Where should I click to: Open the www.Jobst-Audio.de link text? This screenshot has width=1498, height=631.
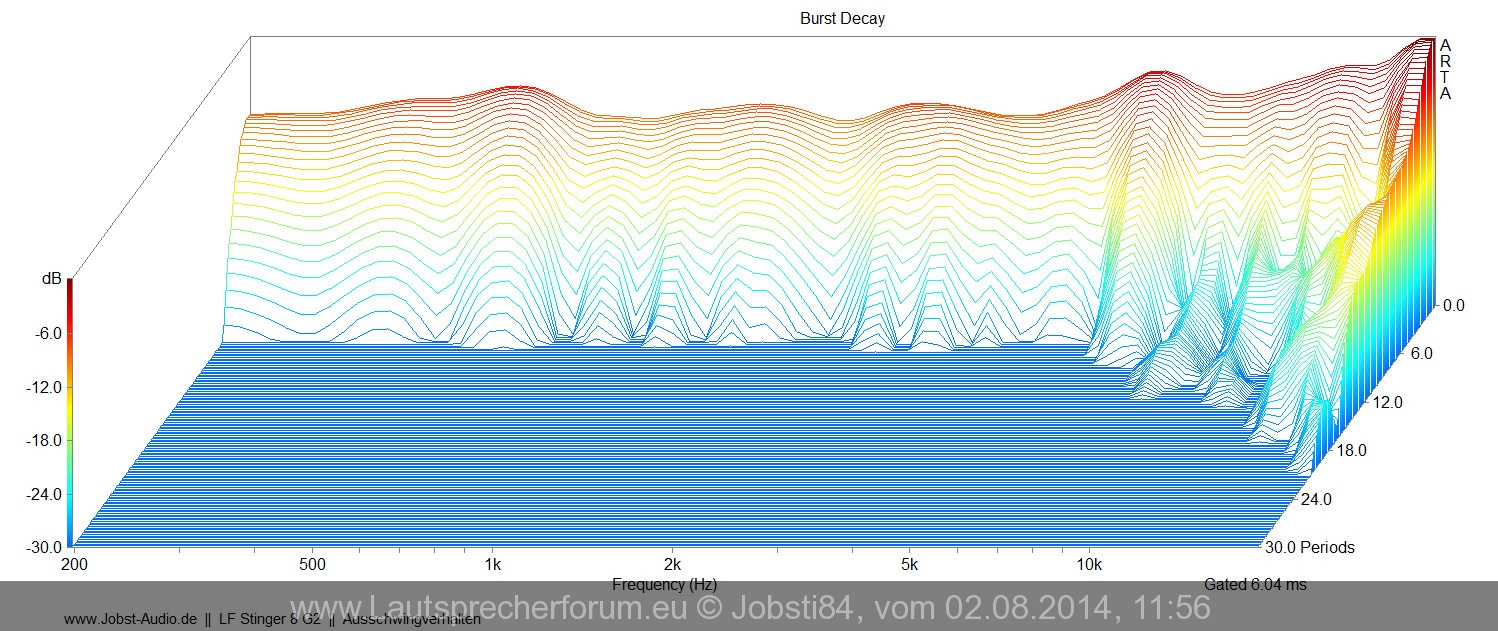click(x=130, y=619)
